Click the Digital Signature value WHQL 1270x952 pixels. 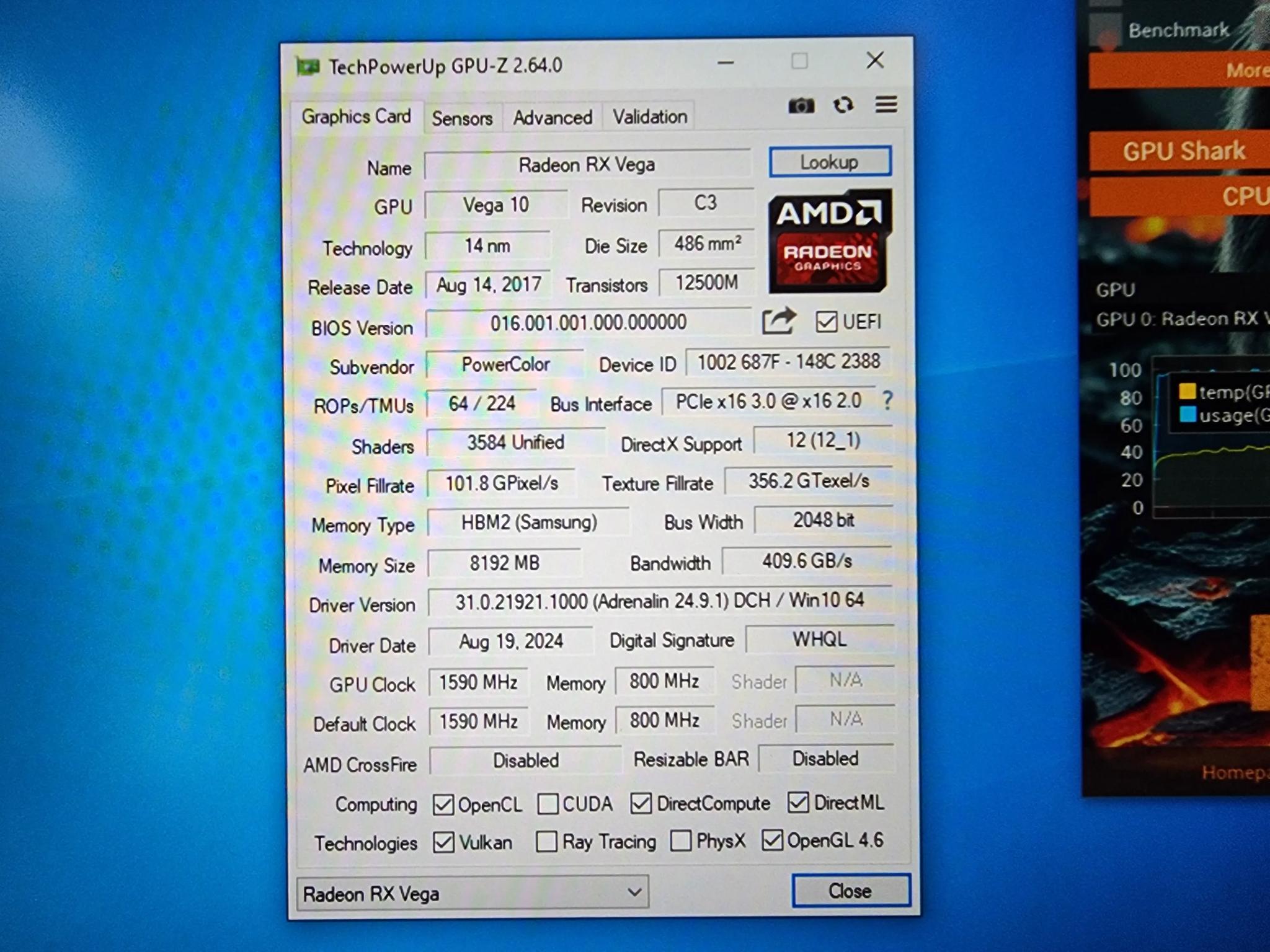[x=820, y=639]
